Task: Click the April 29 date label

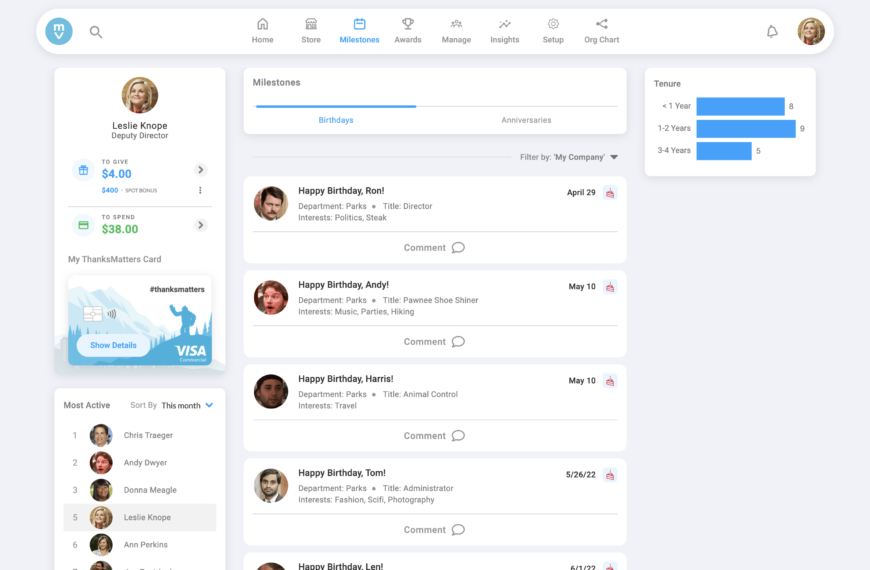Action: (581, 193)
